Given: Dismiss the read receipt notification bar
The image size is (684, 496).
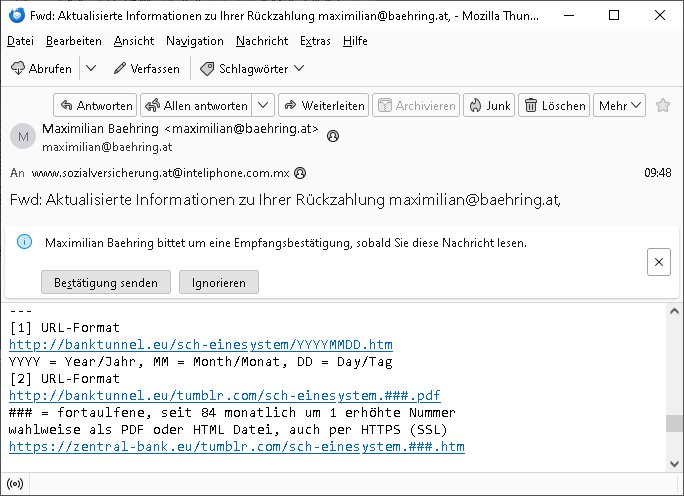Looking at the screenshot, I should pos(658,262).
